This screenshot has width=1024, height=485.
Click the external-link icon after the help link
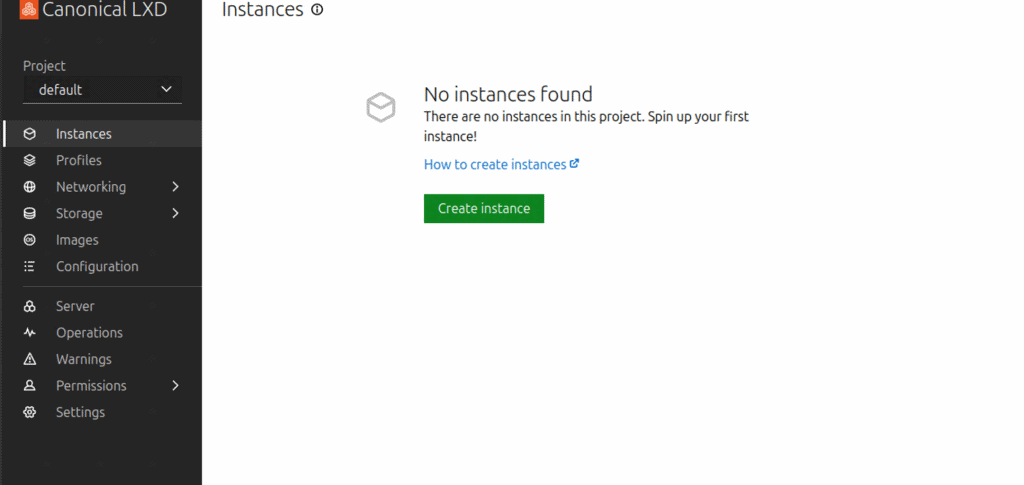coord(574,164)
